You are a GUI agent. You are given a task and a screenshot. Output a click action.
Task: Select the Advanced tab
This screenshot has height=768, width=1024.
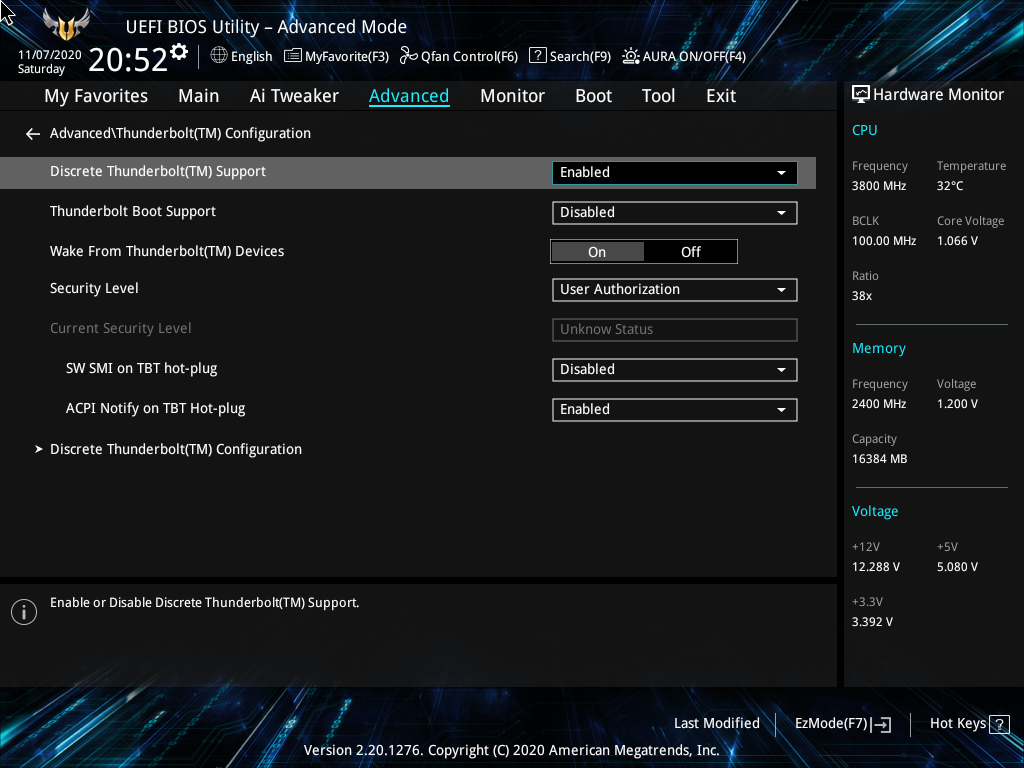[x=409, y=96]
